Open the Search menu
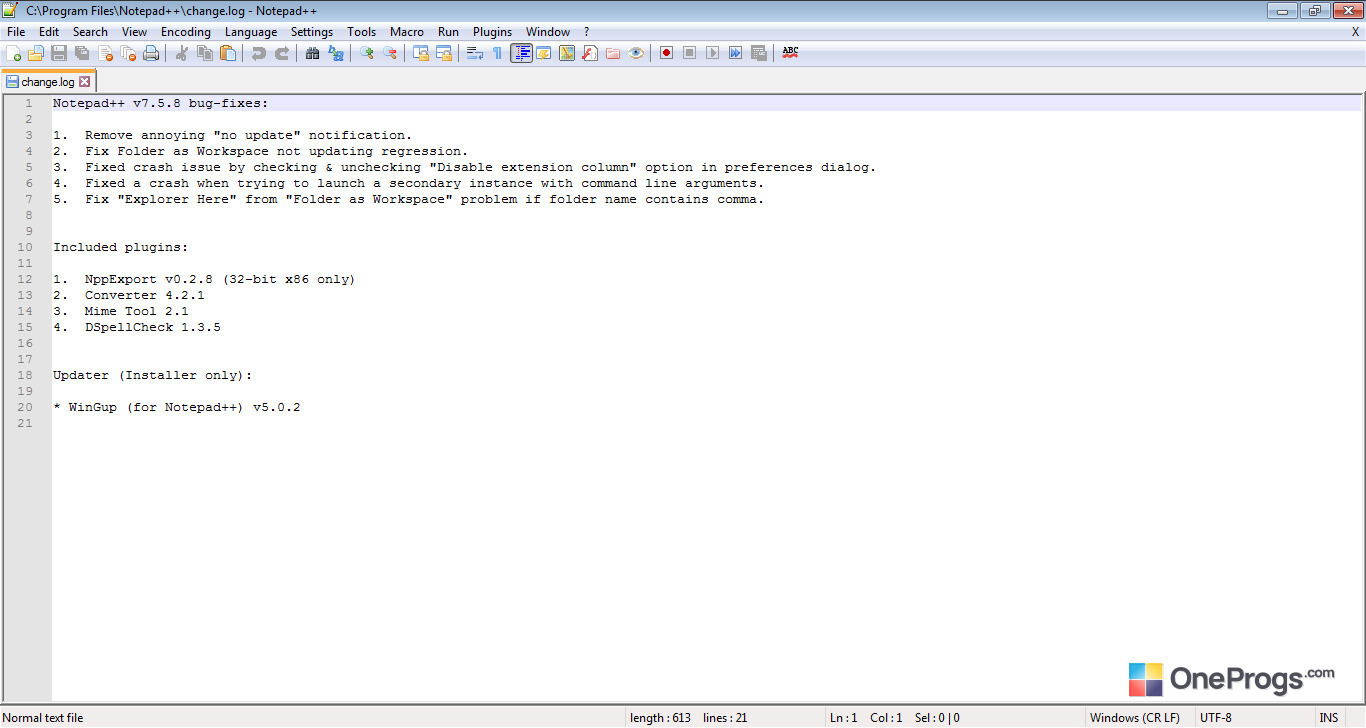The height and width of the screenshot is (728, 1366). (x=90, y=32)
